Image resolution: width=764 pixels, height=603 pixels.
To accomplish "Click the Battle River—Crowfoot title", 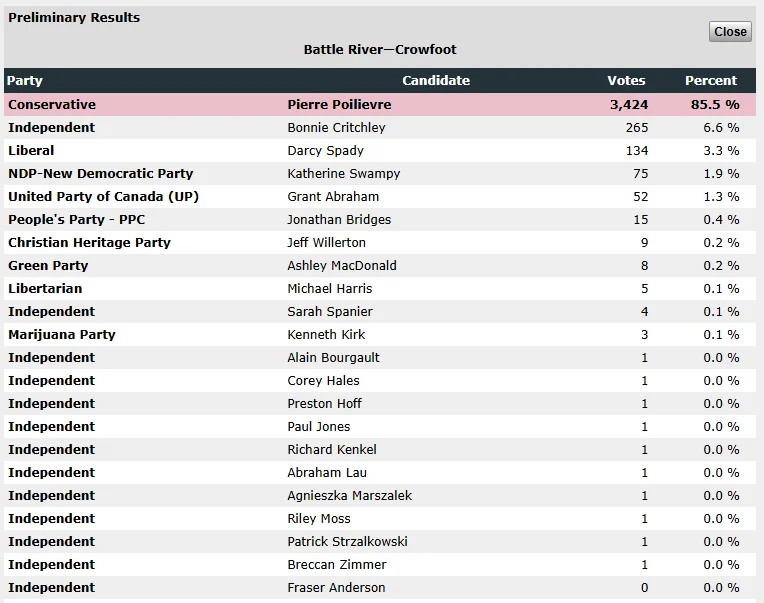I will 380,49.
